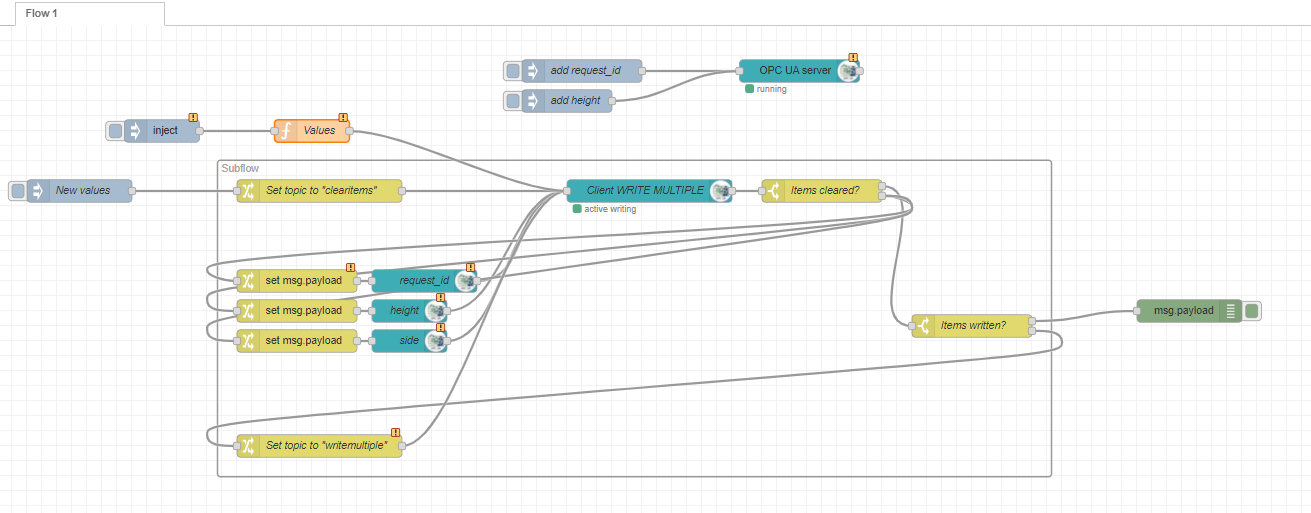Click the output port of the Values node
Image resolution: width=1311 pixels, height=513 pixels.
pyautogui.click(x=350, y=131)
